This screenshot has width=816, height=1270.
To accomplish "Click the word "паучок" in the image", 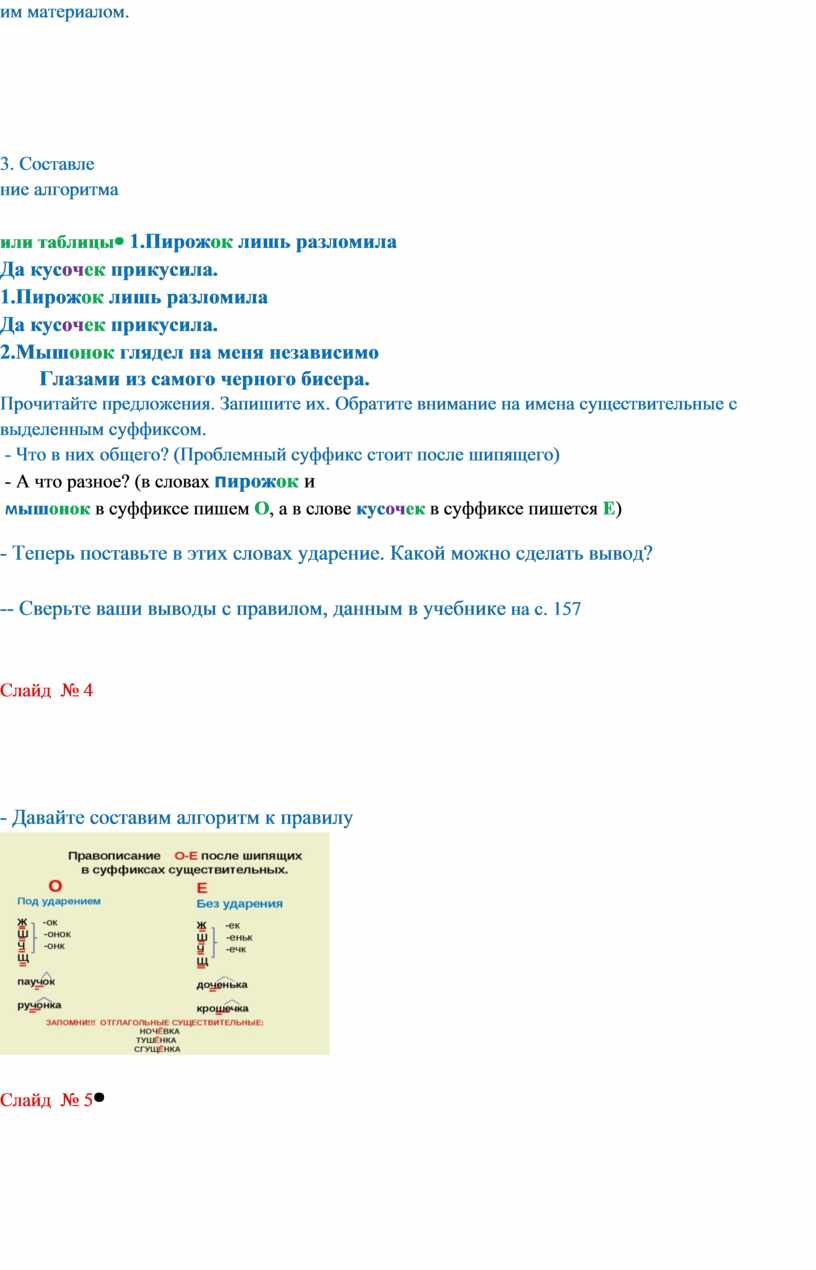I will [x=36, y=983].
